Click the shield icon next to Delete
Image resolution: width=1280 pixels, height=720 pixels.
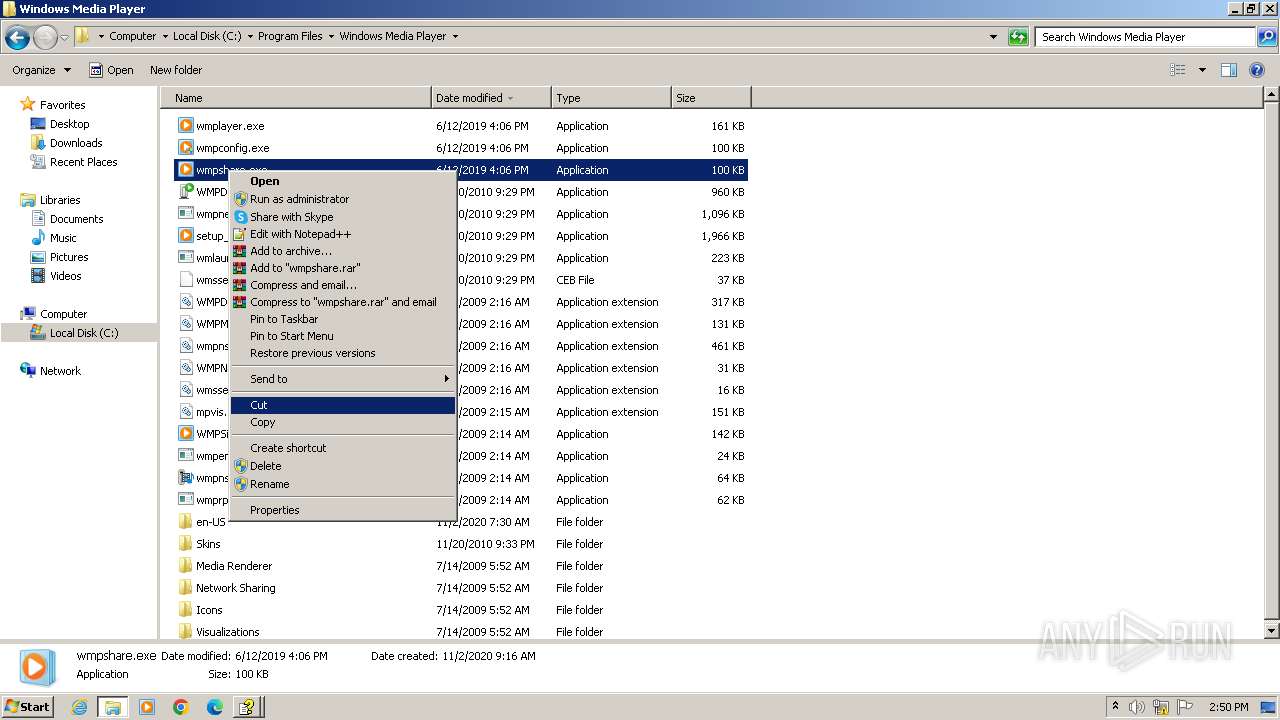coord(240,466)
